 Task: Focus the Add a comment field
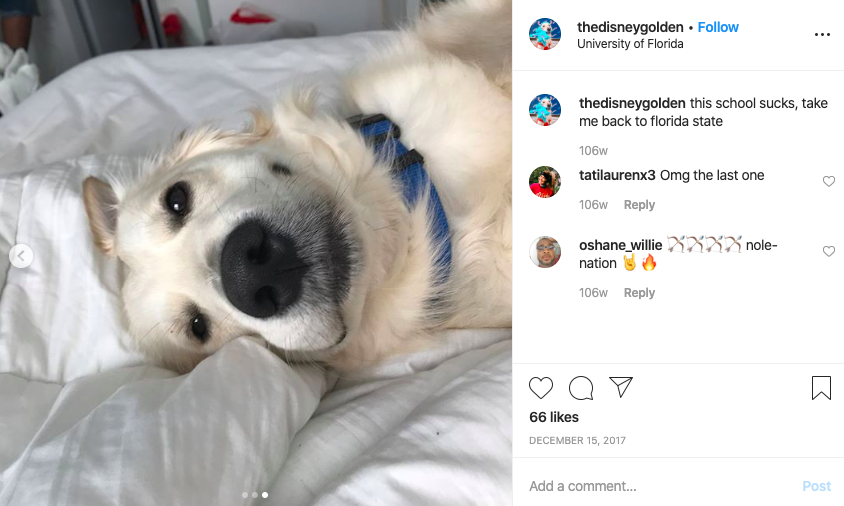click(657, 486)
